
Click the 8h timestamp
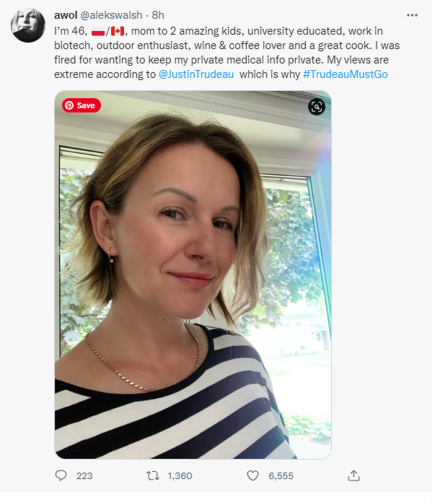(x=158, y=15)
